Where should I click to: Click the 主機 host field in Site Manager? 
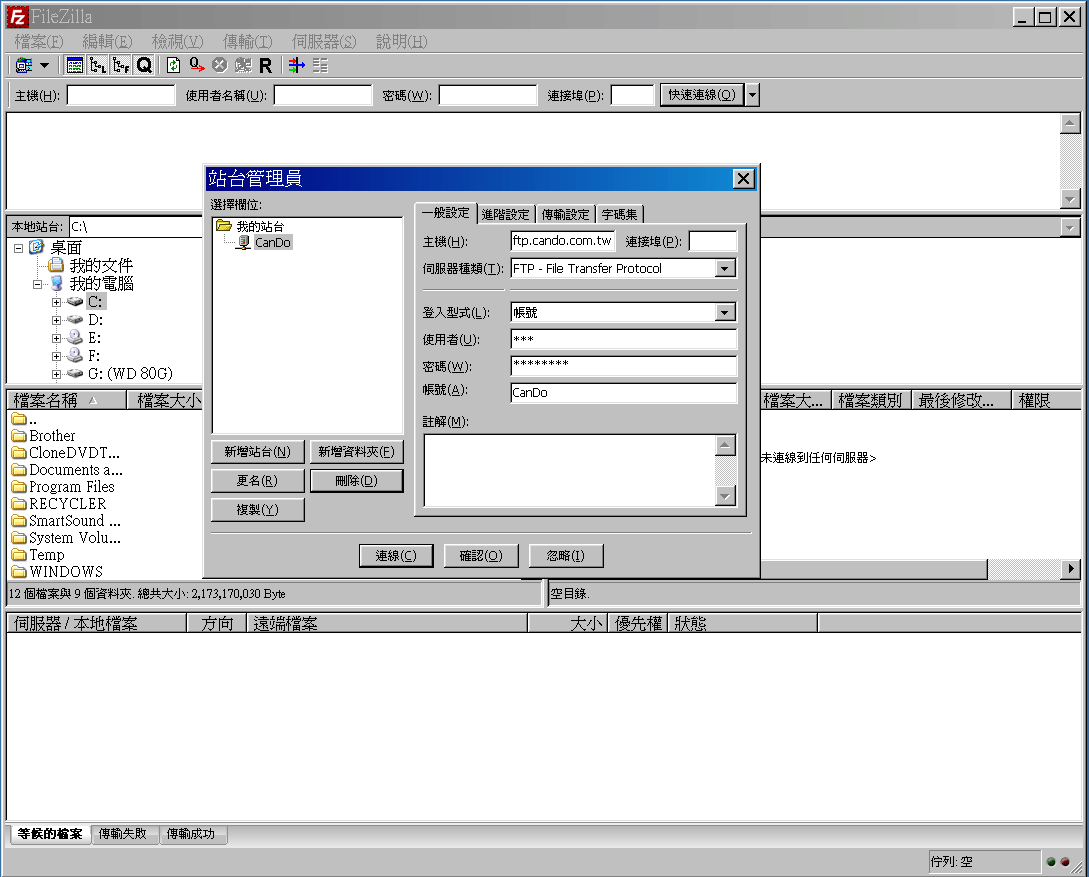click(x=563, y=241)
